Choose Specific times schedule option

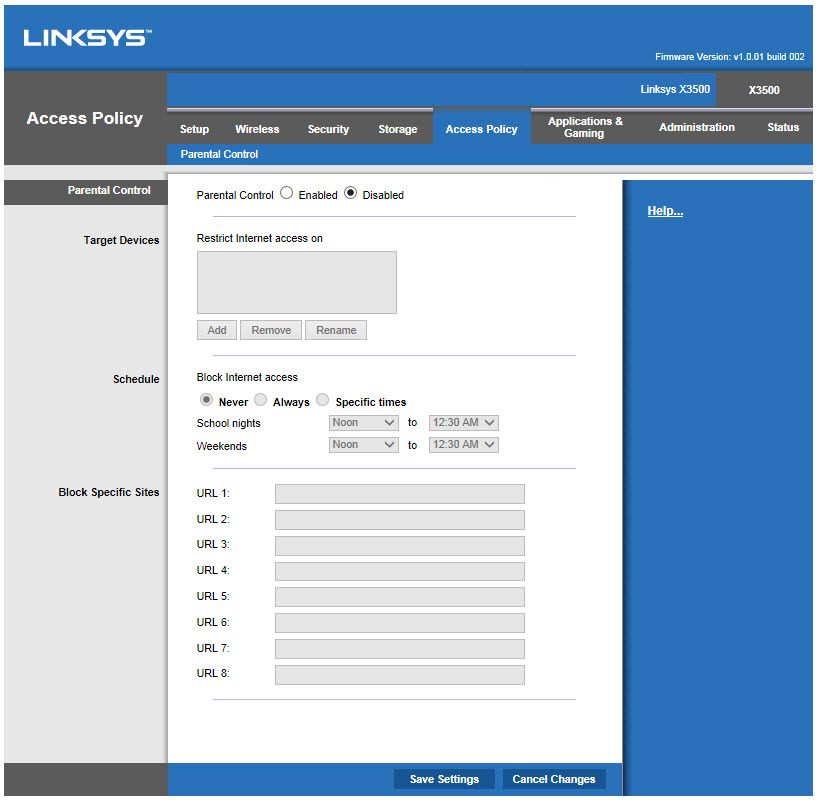click(323, 400)
